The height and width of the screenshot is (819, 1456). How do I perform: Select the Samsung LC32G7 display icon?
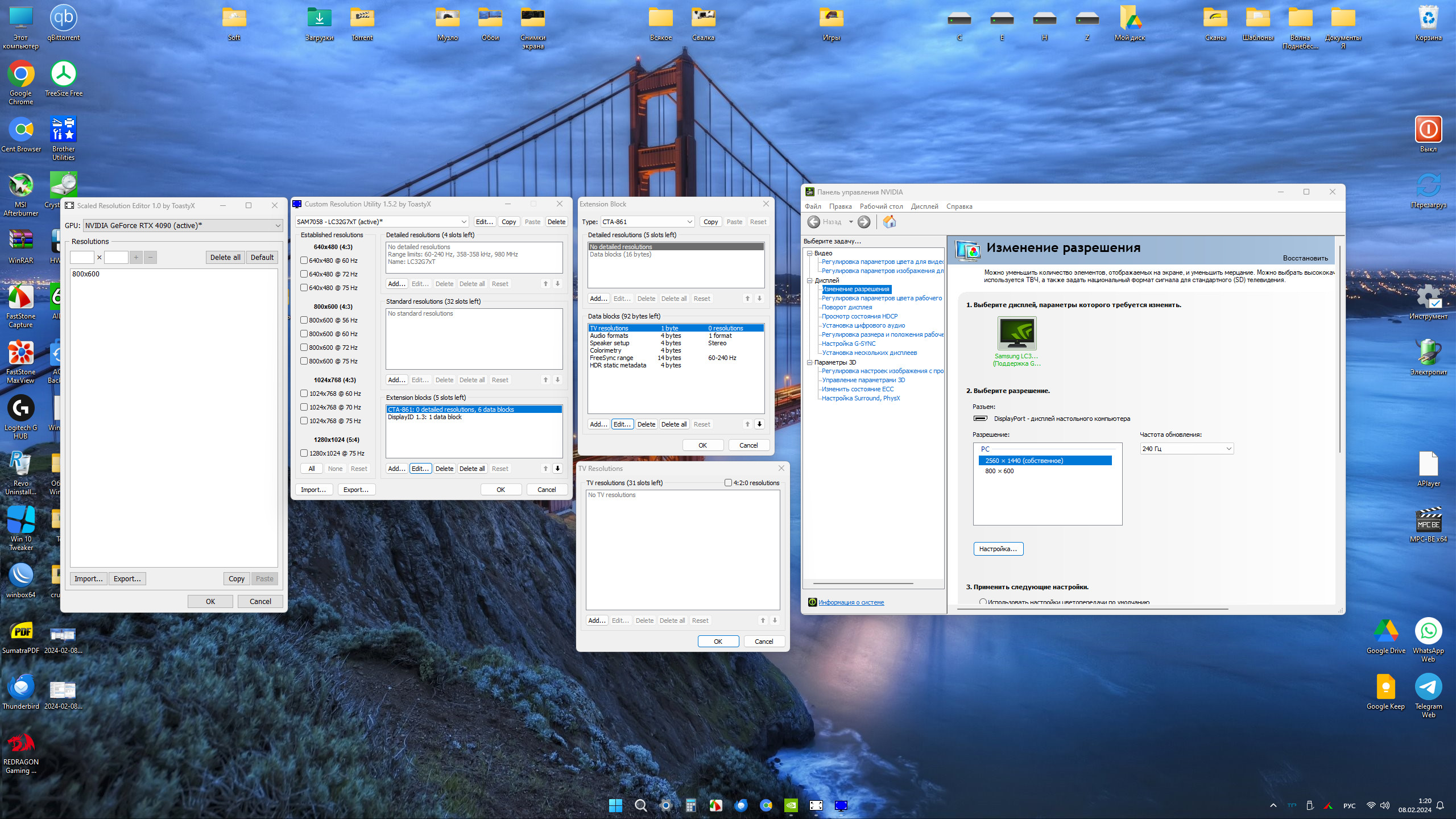pyautogui.click(x=1017, y=333)
